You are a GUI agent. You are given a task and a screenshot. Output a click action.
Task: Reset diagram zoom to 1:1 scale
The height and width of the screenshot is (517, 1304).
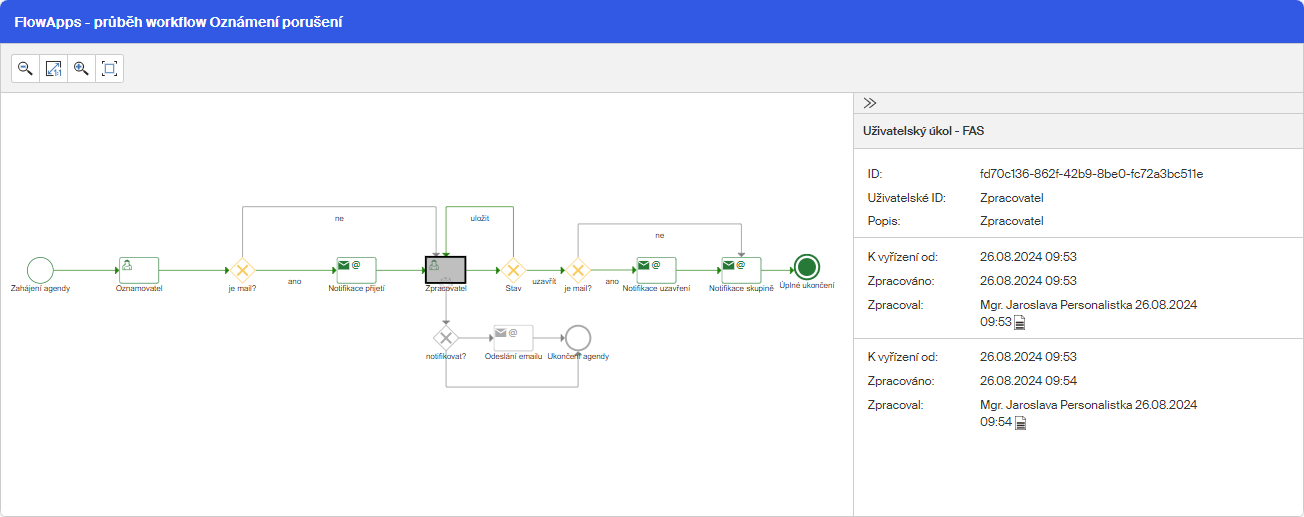(54, 69)
